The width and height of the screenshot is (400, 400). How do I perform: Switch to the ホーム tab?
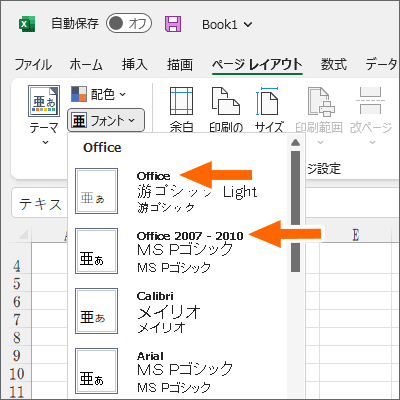pyautogui.click(x=86, y=64)
